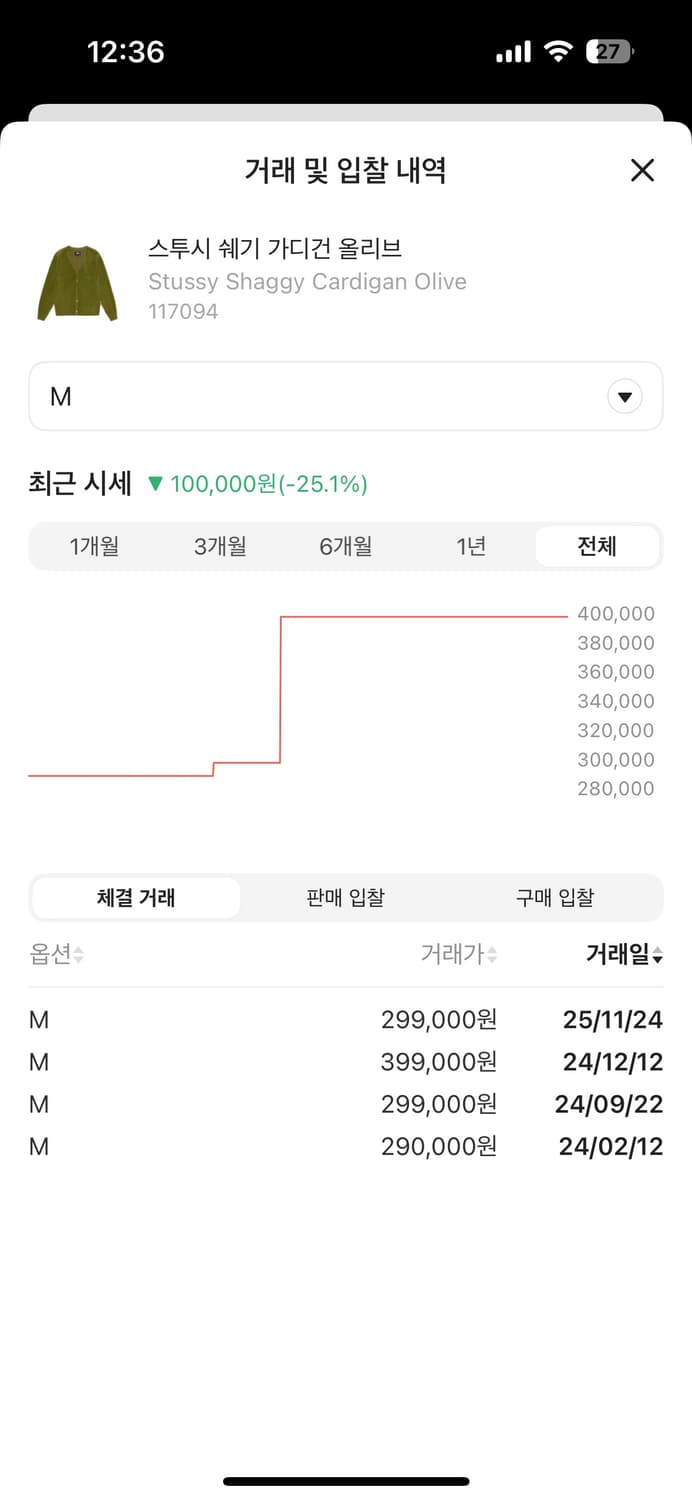Image resolution: width=692 pixels, height=1500 pixels.
Task: Enable the 1년 chart view
Action: [x=470, y=546]
